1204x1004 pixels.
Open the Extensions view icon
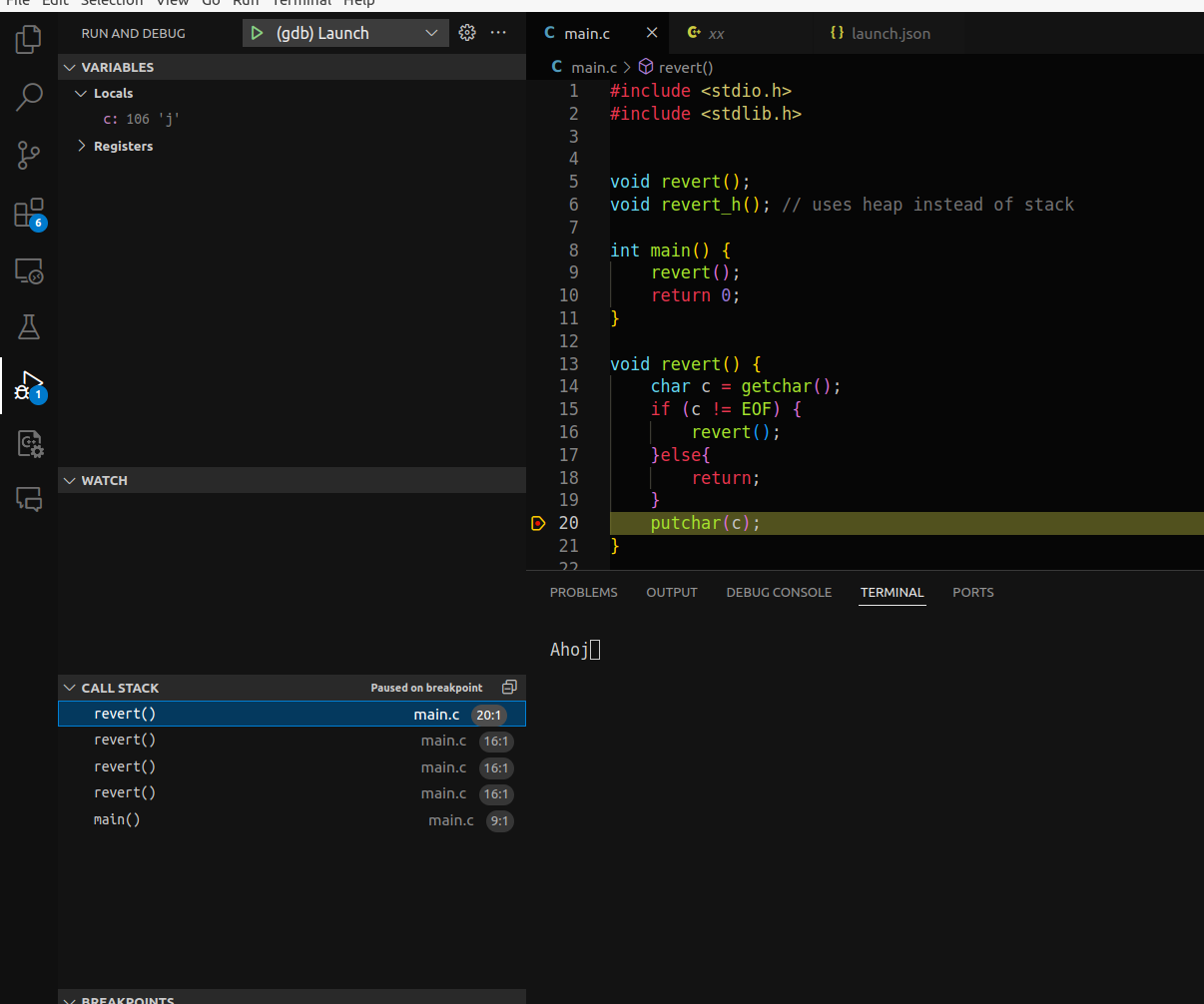pyautogui.click(x=29, y=213)
